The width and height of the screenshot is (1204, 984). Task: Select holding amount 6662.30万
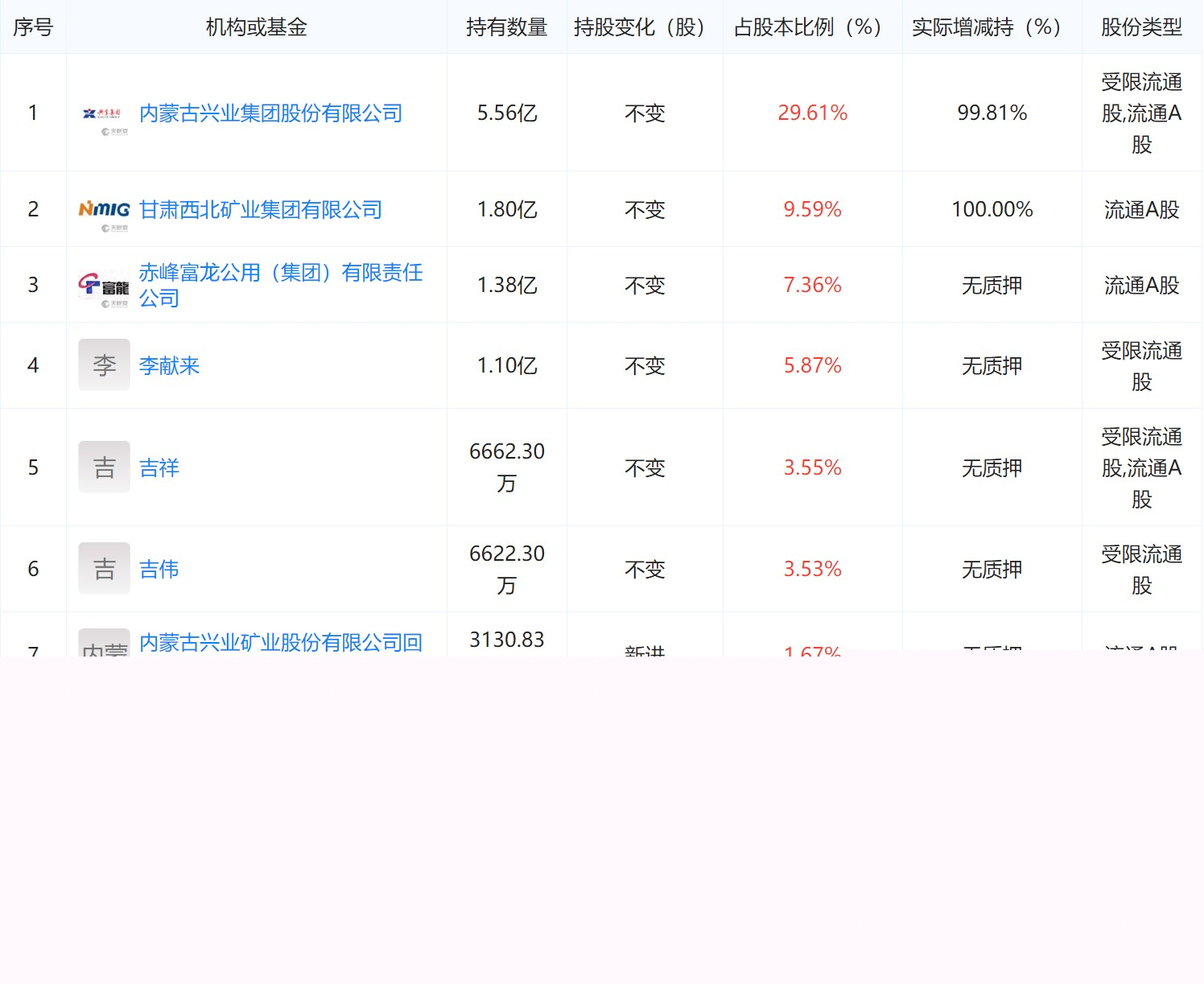pyautogui.click(x=507, y=467)
